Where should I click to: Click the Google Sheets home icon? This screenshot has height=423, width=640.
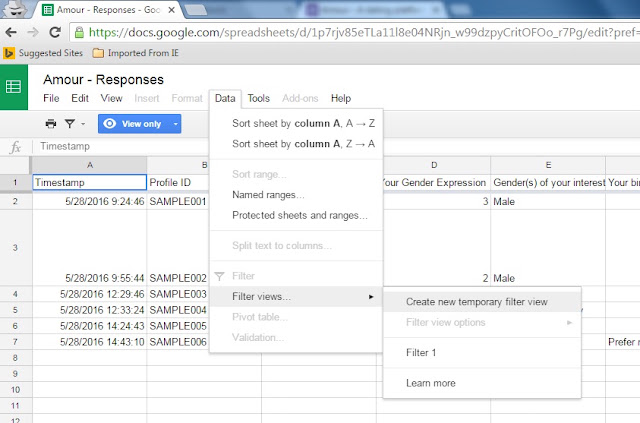[x=13, y=87]
